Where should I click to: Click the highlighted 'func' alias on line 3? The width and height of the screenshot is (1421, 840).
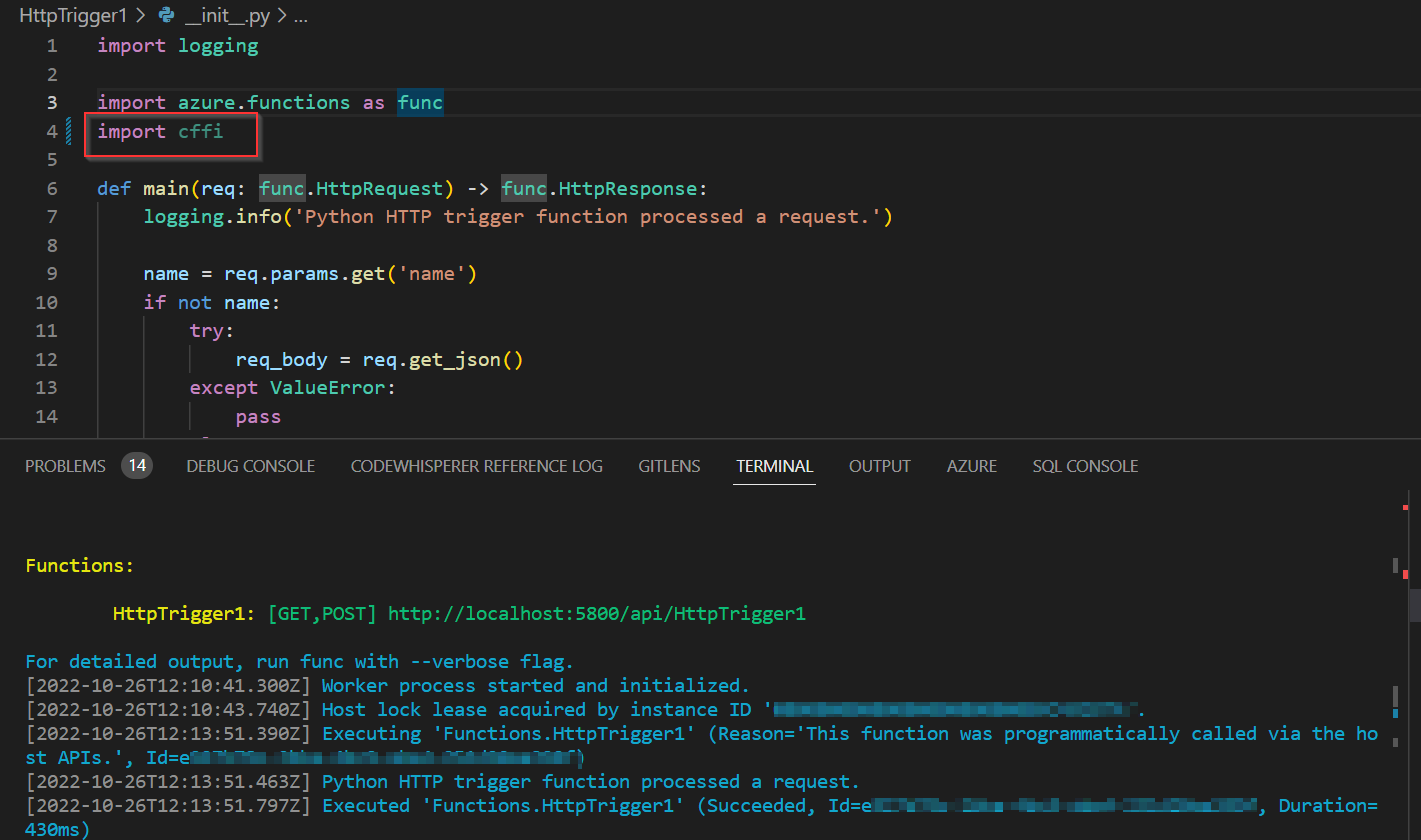420,103
